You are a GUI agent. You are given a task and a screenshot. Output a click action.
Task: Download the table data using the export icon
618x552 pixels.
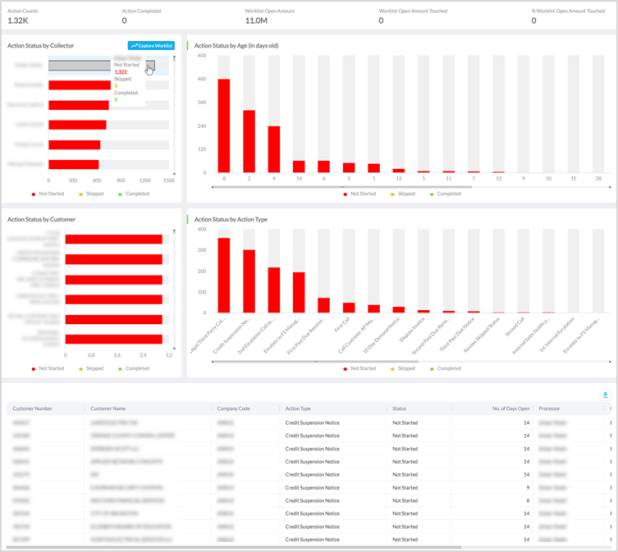(605, 394)
